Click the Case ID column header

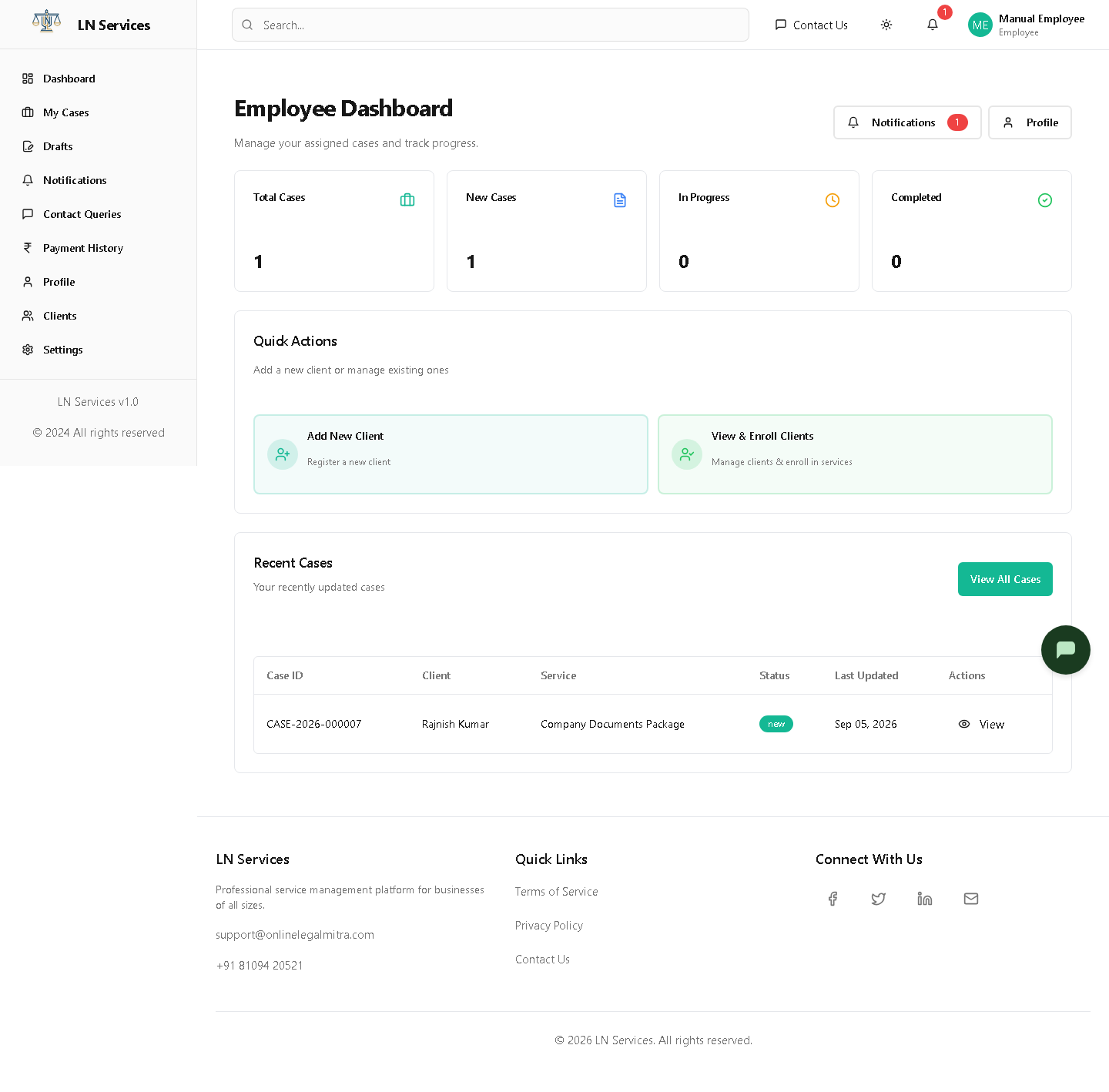285,675
